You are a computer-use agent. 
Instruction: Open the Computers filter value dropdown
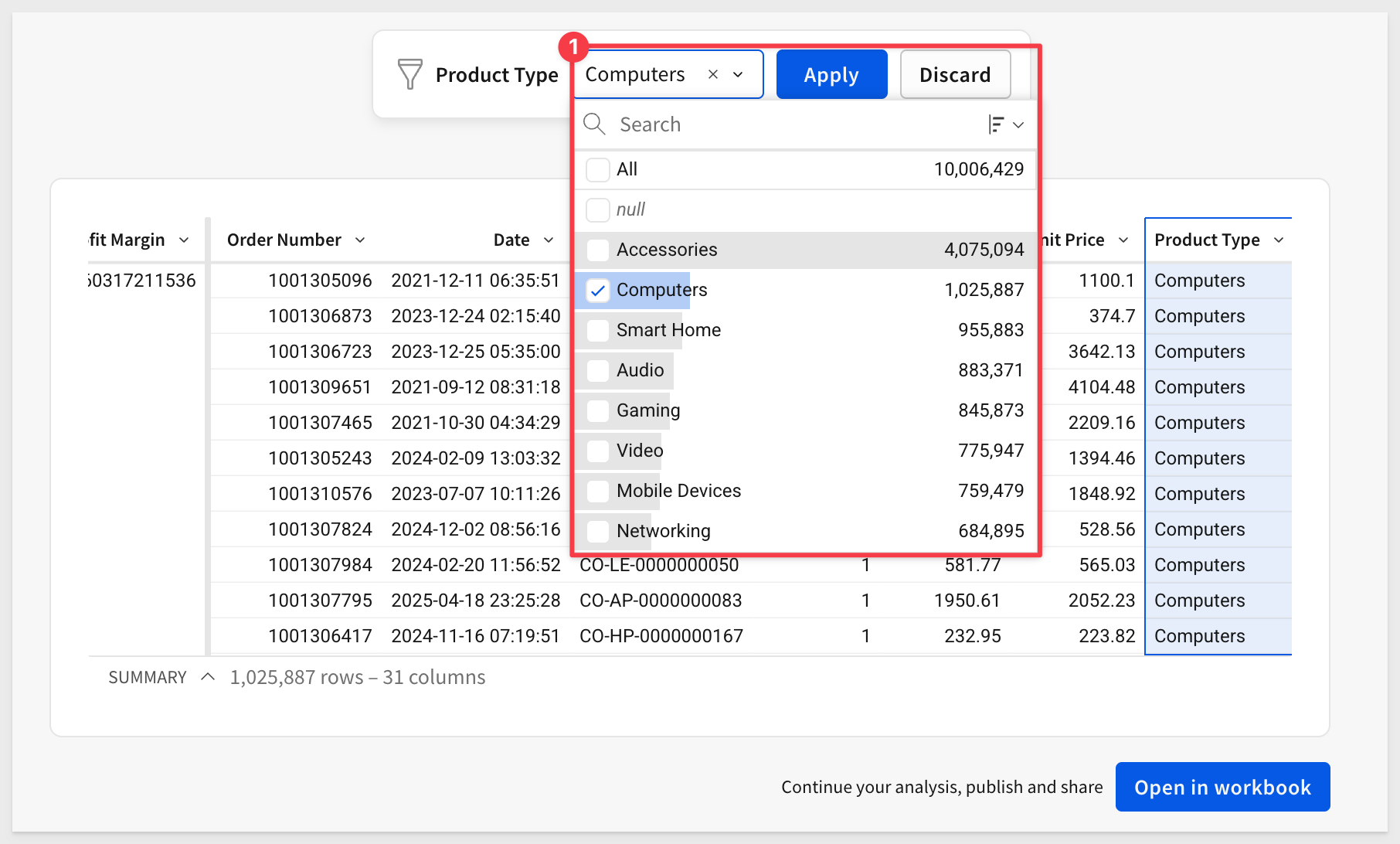tap(738, 74)
